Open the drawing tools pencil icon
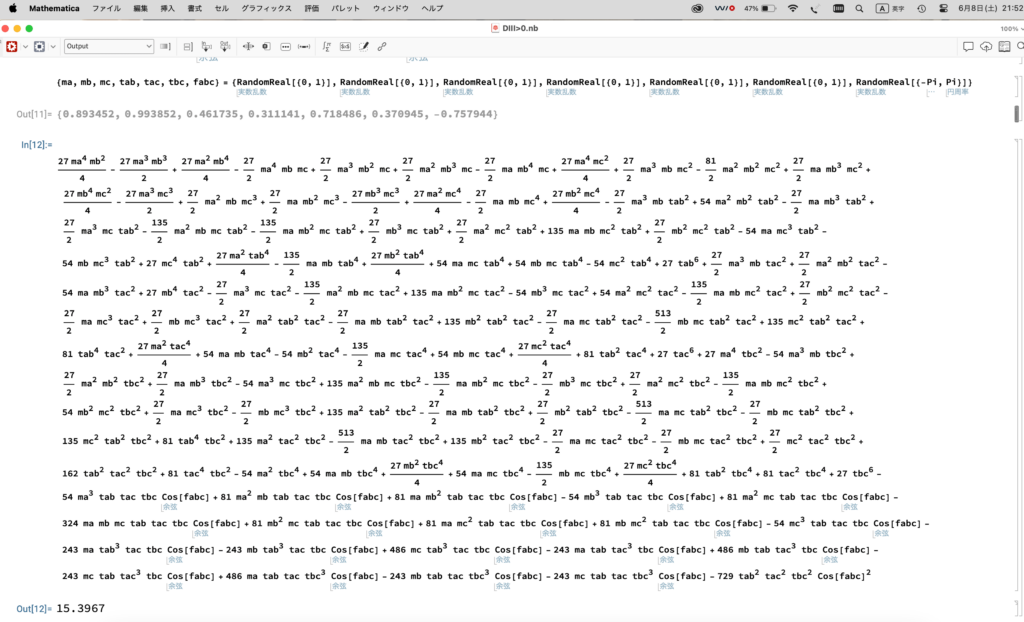This screenshot has height=622, width=1024. coord(364,46)
